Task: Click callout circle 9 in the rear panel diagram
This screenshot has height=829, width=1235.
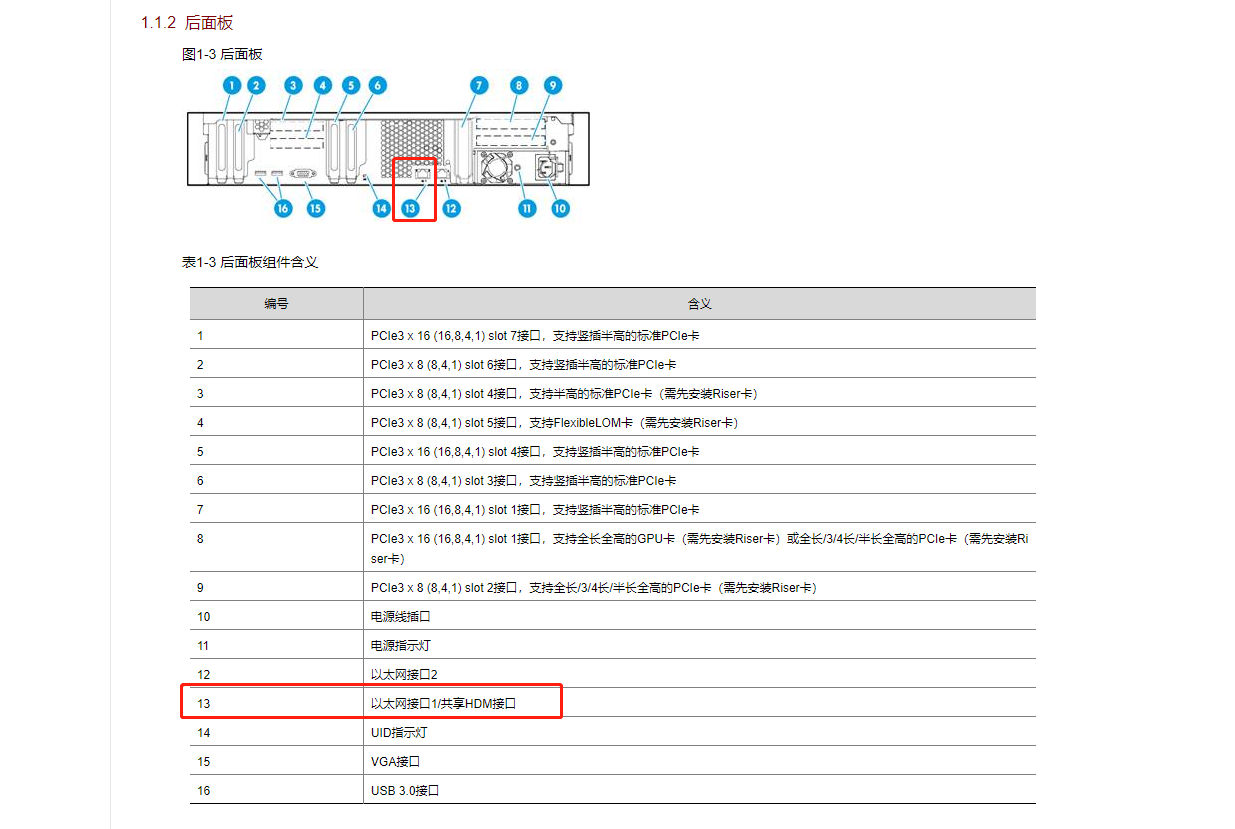Action: coord(553,86)
